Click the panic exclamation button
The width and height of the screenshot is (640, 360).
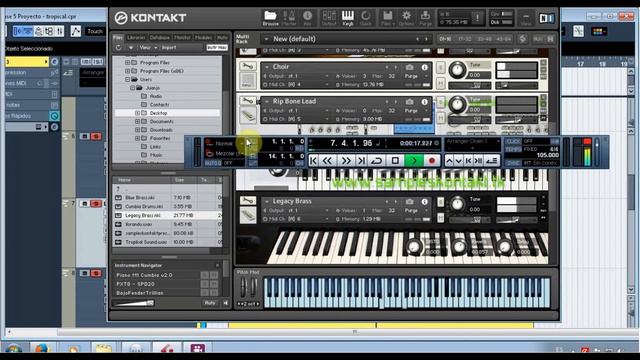pyautogui.click(x=477, y=18)
